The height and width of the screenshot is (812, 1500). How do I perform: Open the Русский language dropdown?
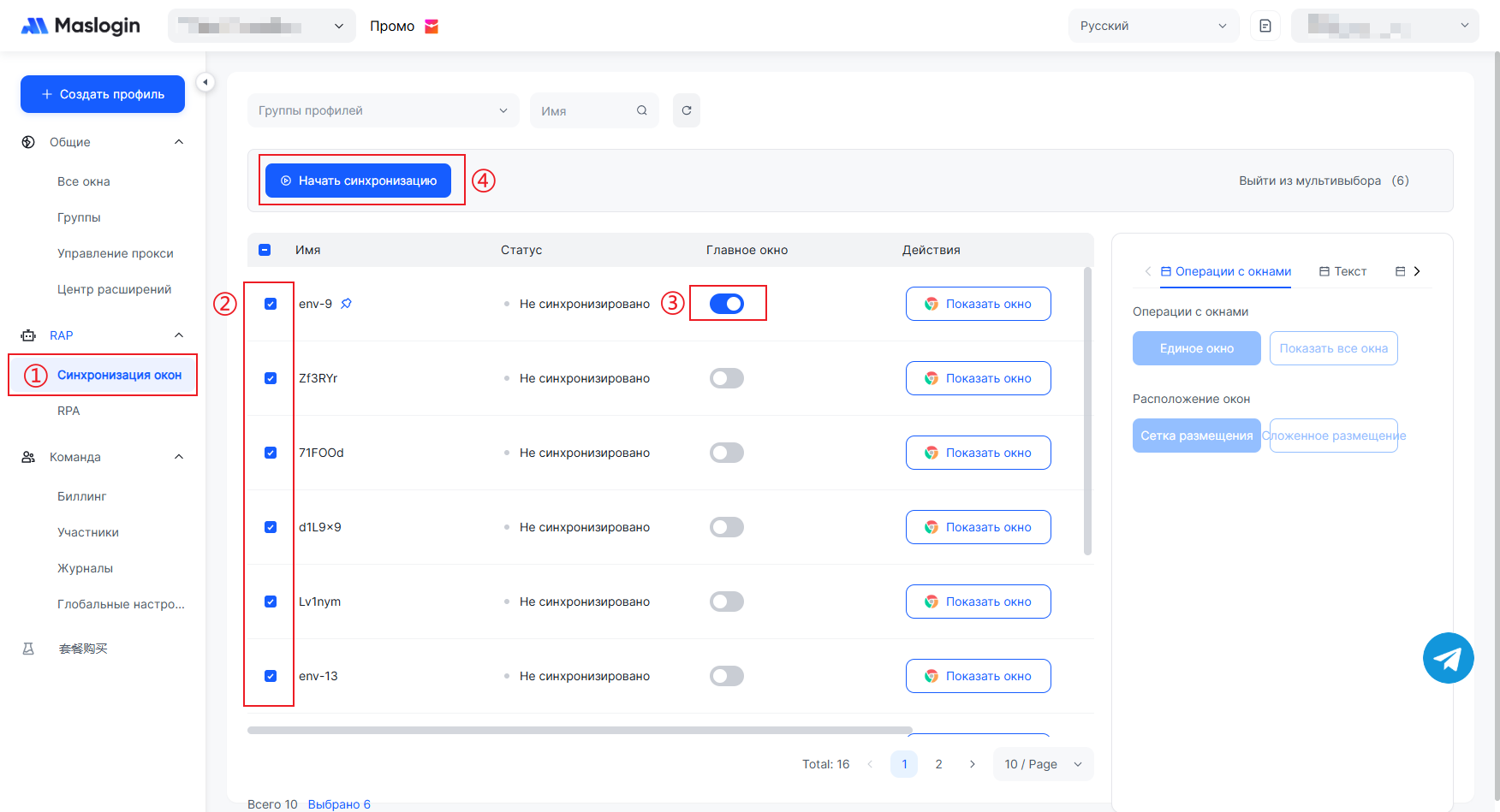[x=1152, y=26]
